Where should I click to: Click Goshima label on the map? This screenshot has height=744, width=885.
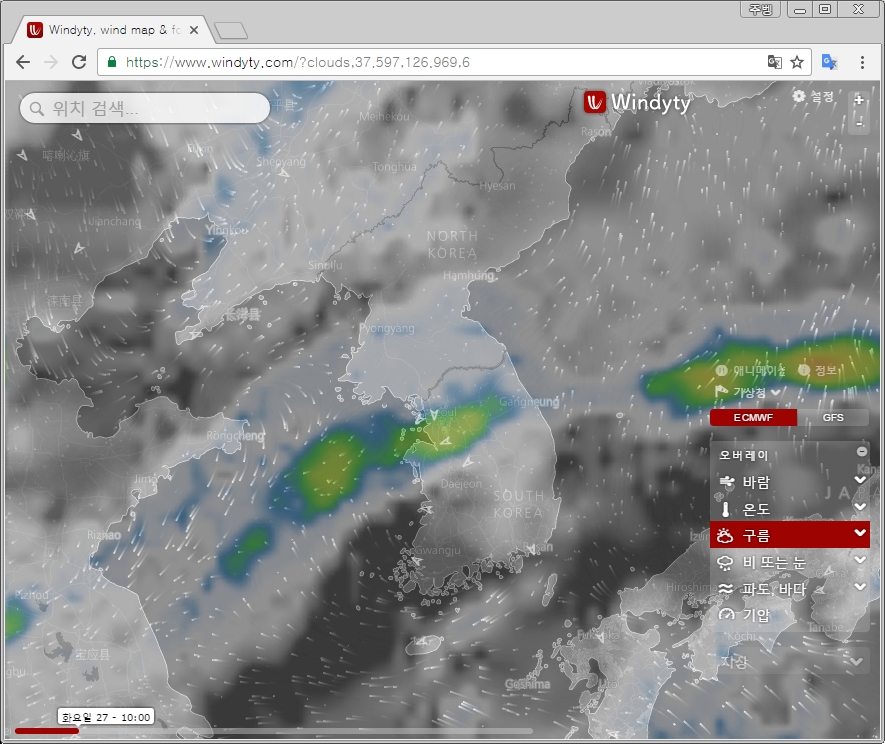click(x=527, y=684)
